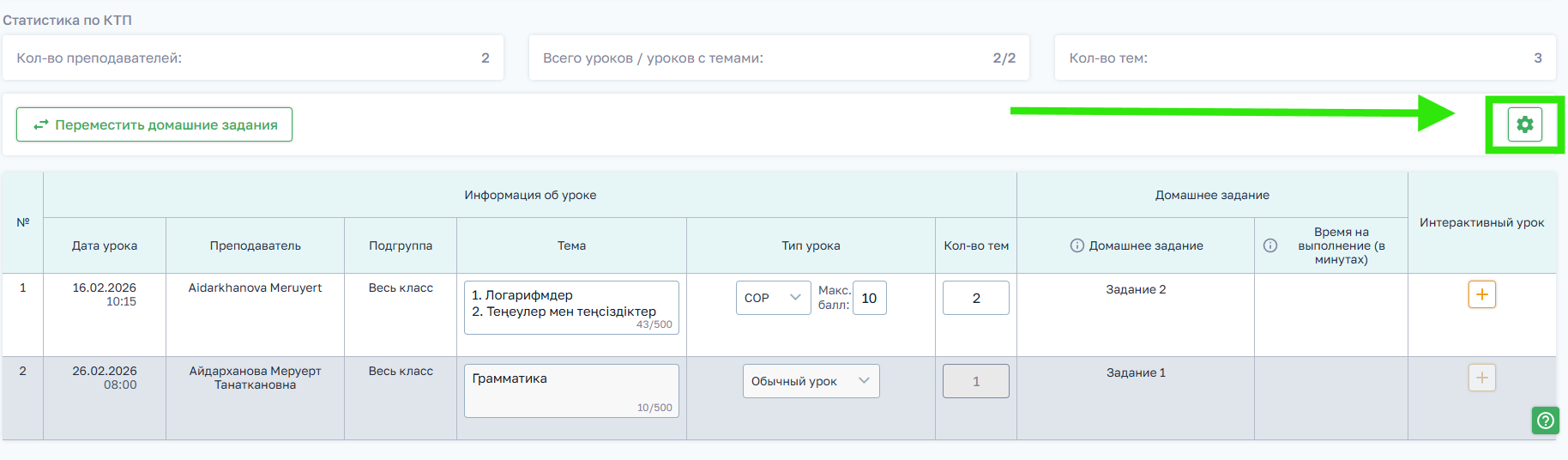Click topic count field in row 2
The width and height of the screenshot is (1568, 460).
(x=975, y=381)
